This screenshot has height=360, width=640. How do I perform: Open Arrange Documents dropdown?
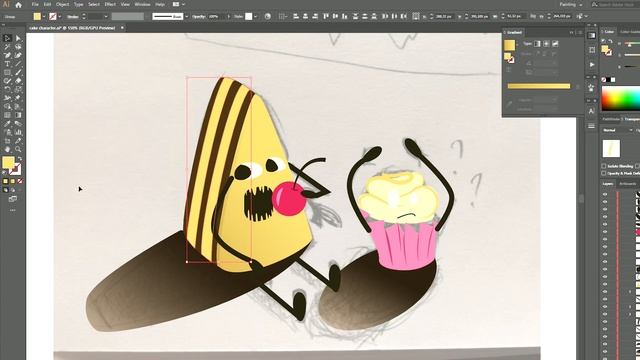coord(178,4)
